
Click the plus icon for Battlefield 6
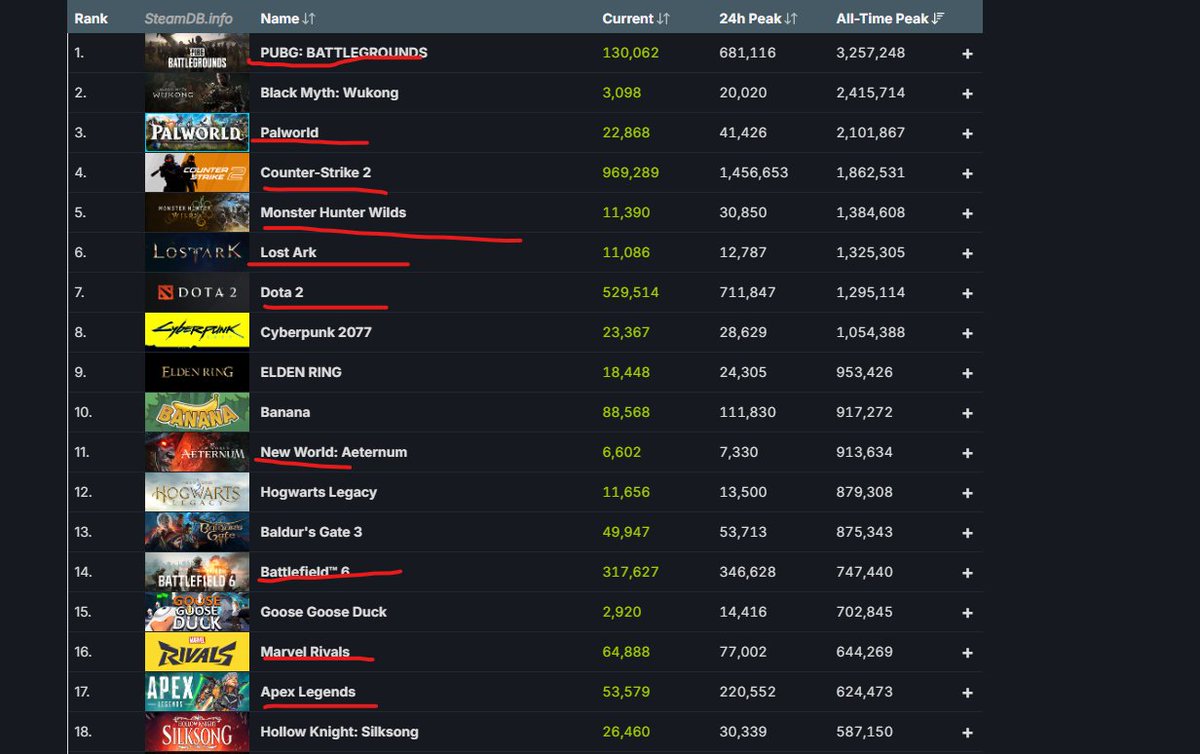point(967,573)
